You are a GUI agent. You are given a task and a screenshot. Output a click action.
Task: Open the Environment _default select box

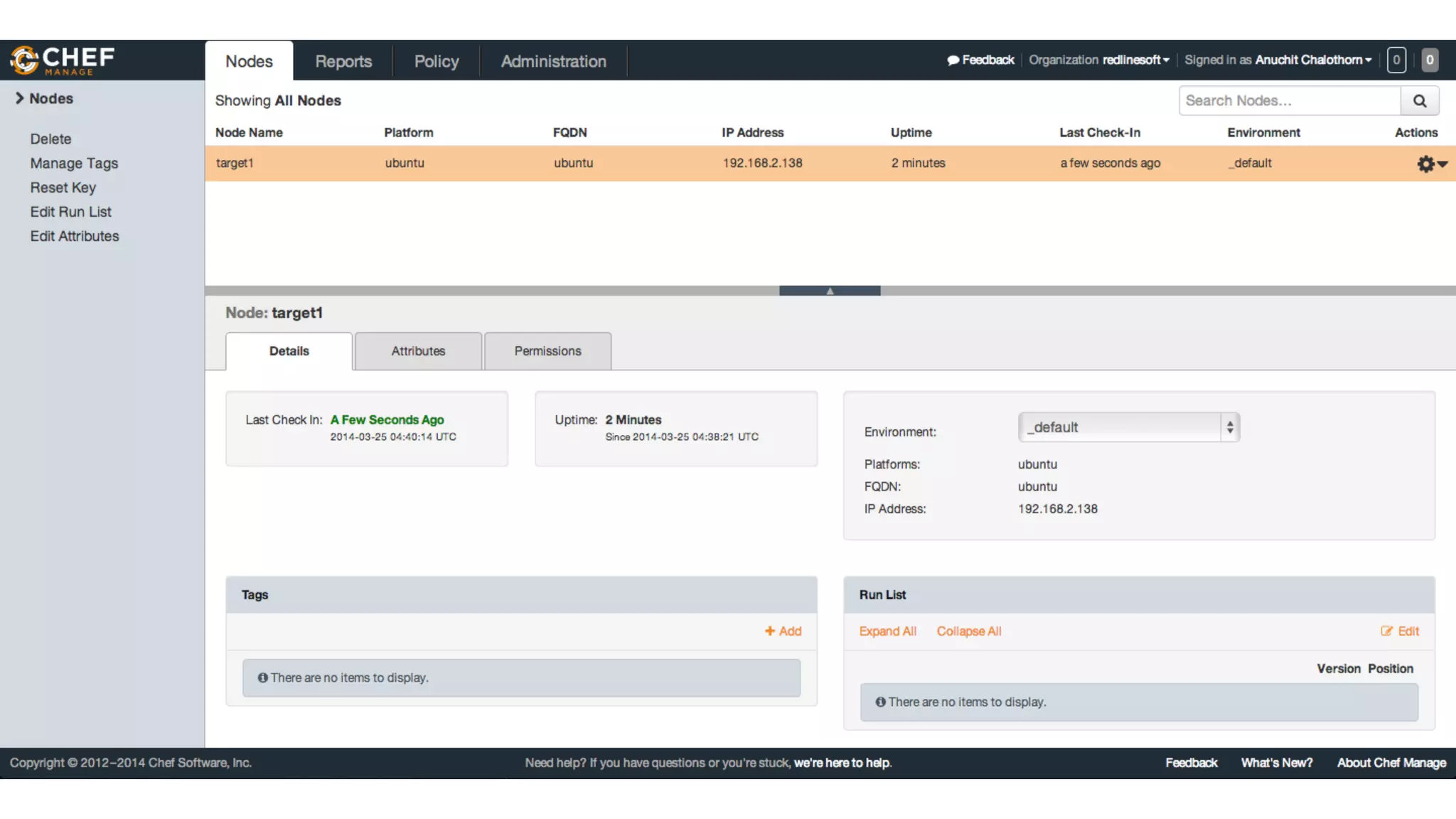coord(1129,427)
